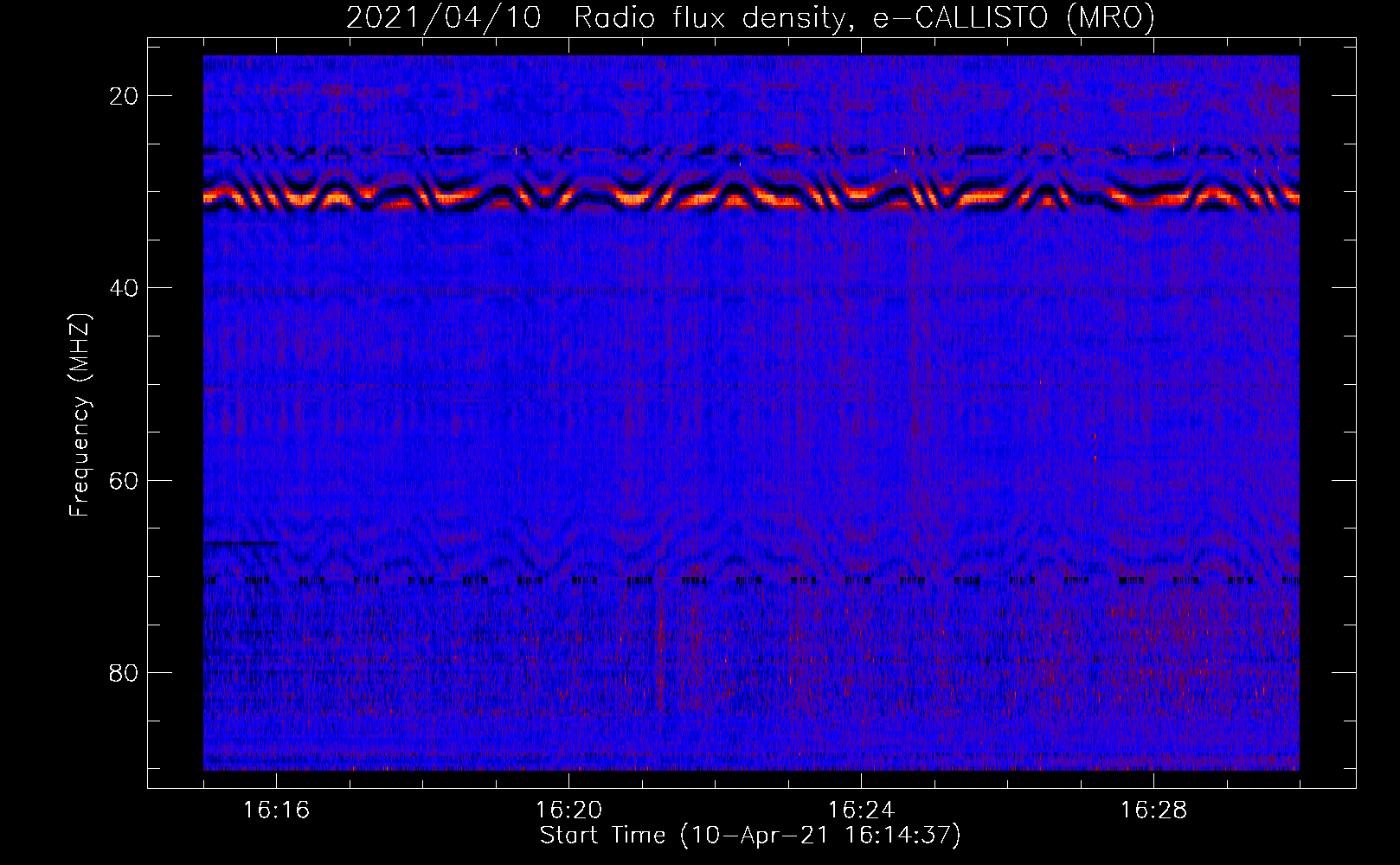Click the plot title '2021/04/10 Radio flux density, e-CALLISTO (MRO)'
1400x865 pixels.
(750, 17)
